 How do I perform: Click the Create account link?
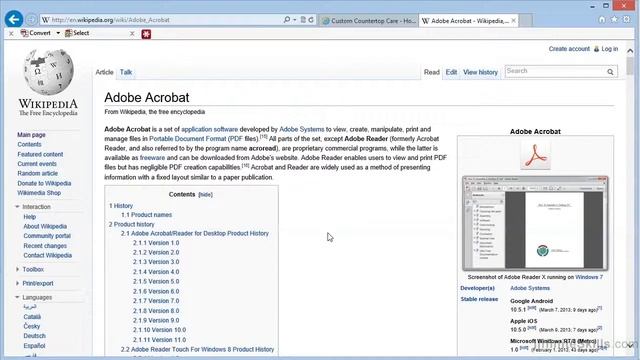[569, 49]
